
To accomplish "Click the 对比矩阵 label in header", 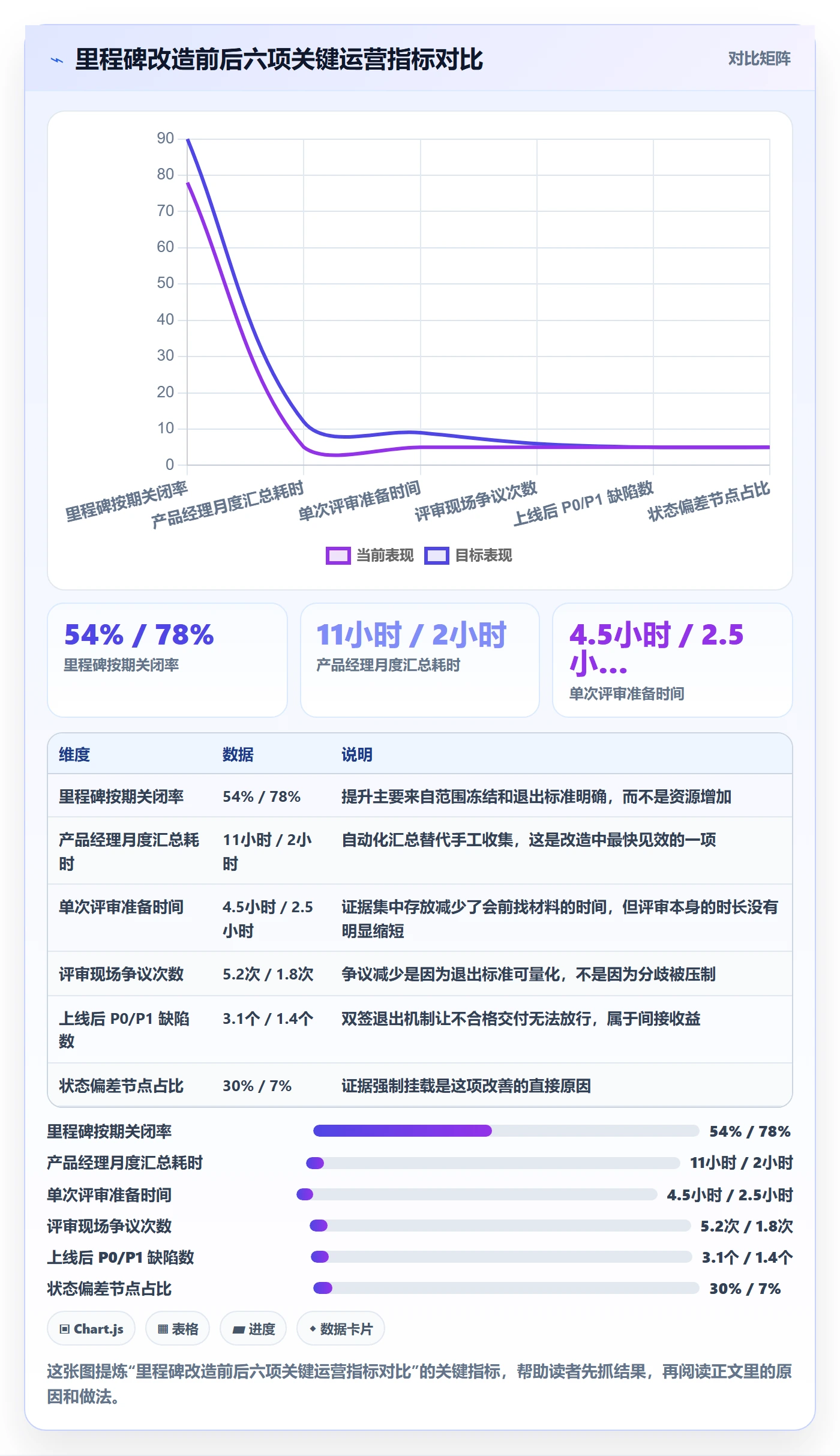I will (759, 59).
